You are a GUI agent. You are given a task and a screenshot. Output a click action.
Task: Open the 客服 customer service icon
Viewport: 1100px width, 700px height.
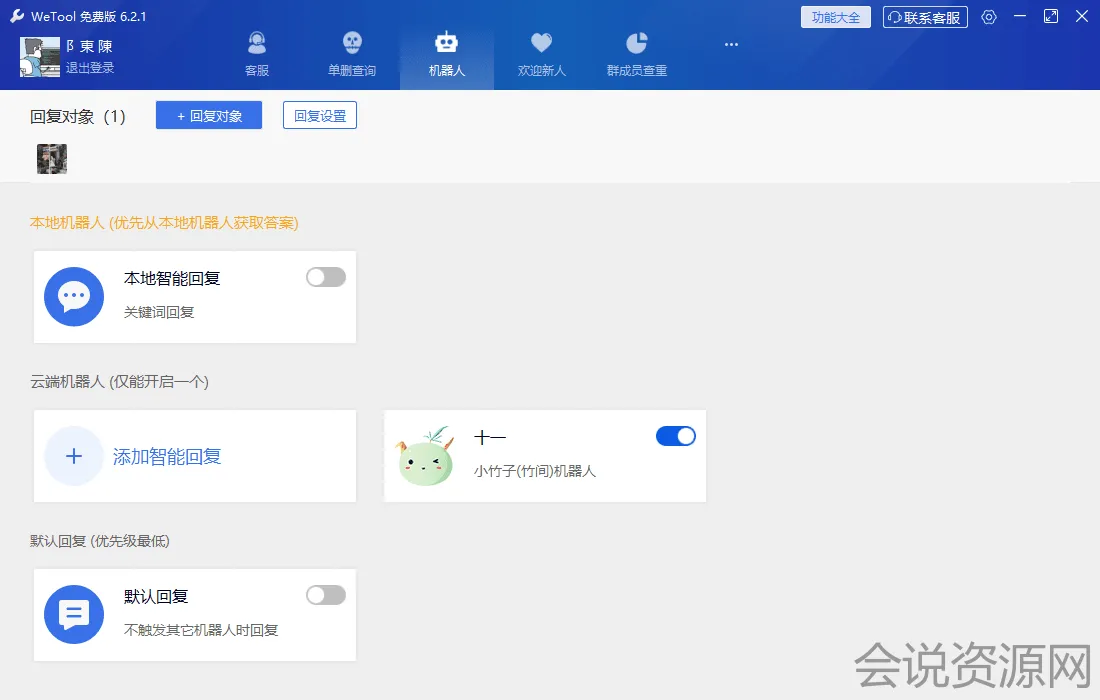[257, 44]
